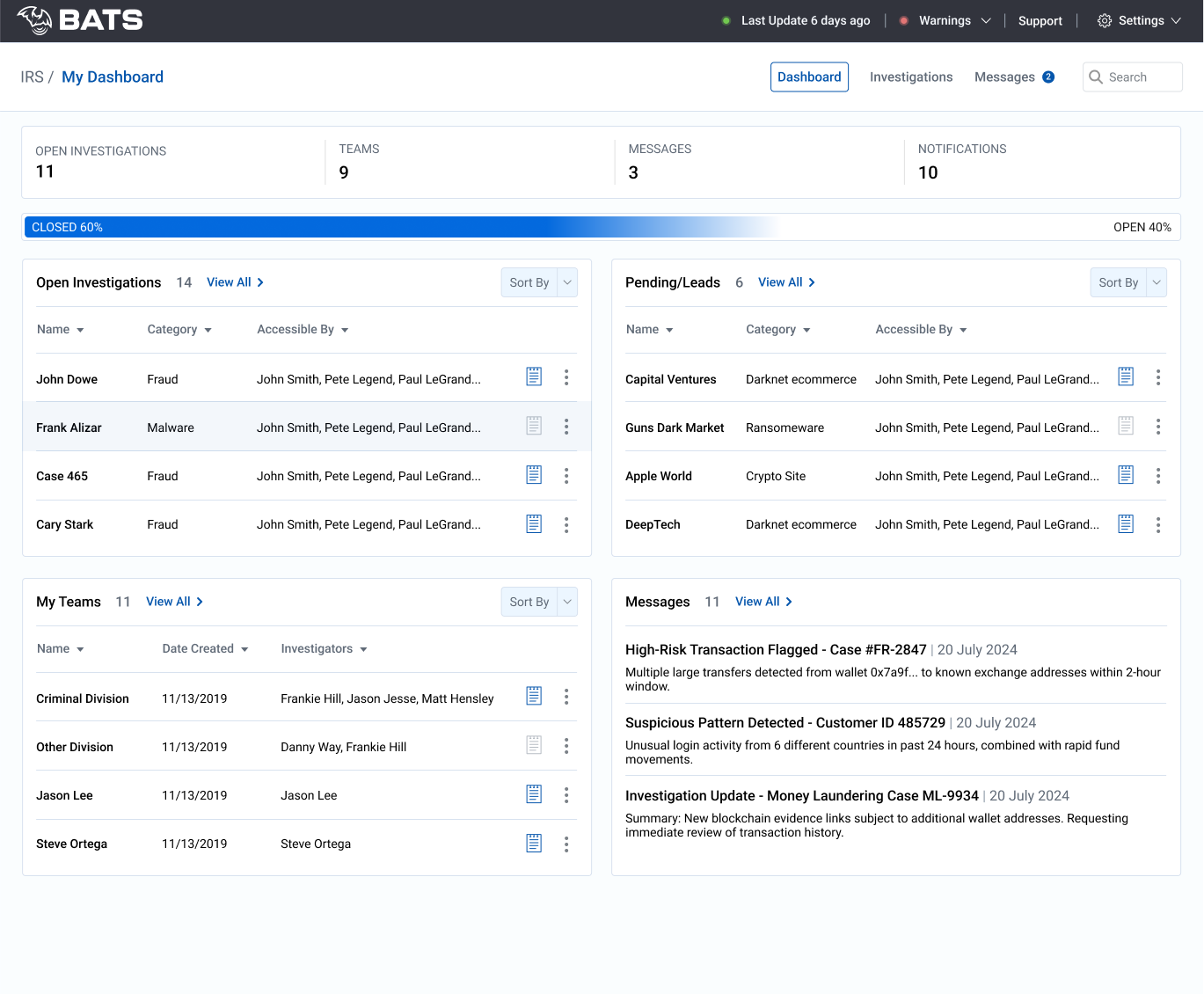Open three-dot menu for Apple World
This screenshot has width=1204, height=994.
pos(1158,476)
